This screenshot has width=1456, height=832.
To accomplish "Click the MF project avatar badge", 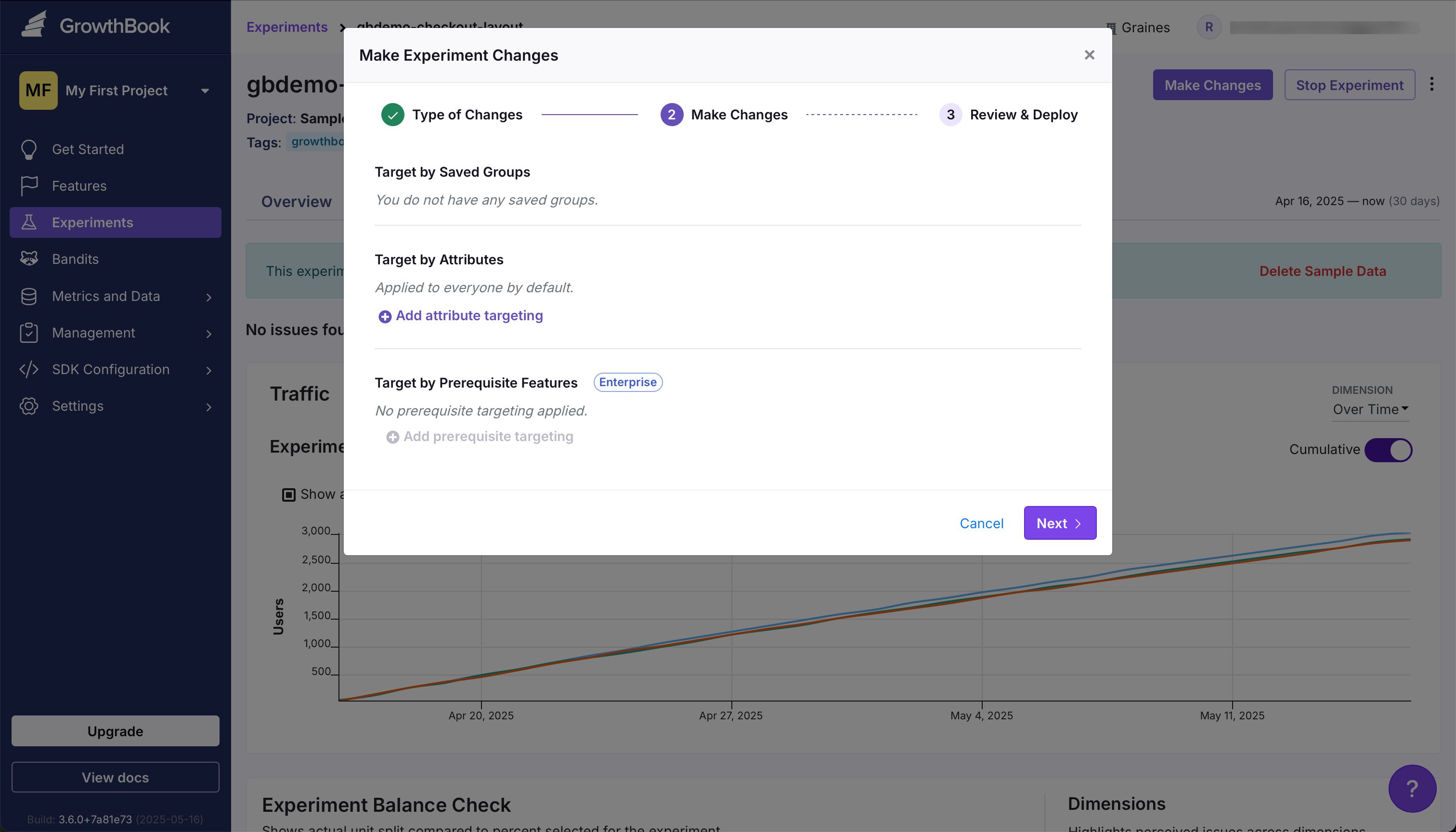I will 39,91.
